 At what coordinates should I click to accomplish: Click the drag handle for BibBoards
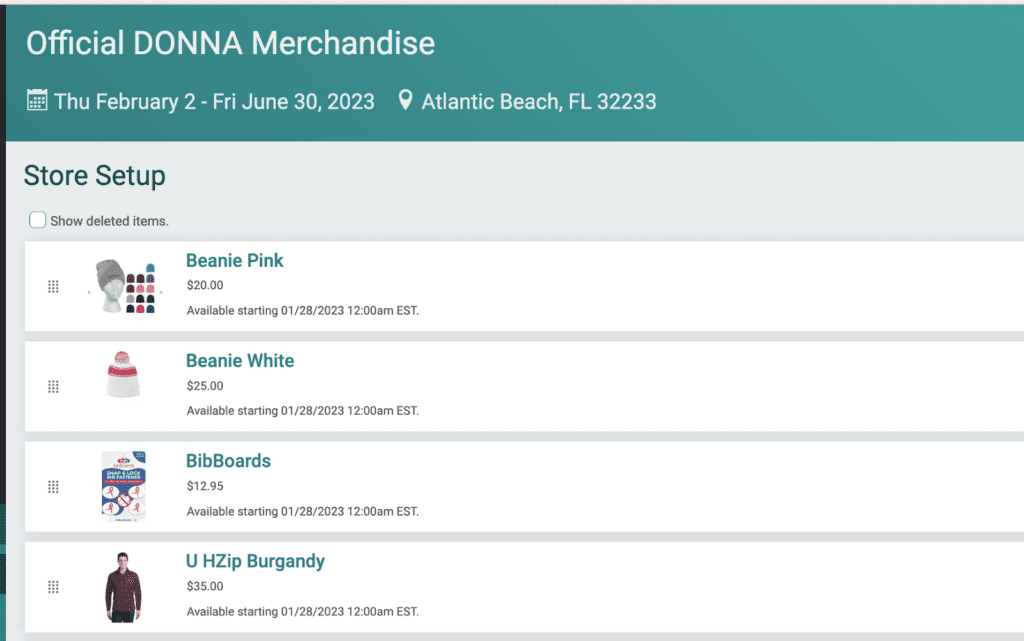tap(54, 487)
